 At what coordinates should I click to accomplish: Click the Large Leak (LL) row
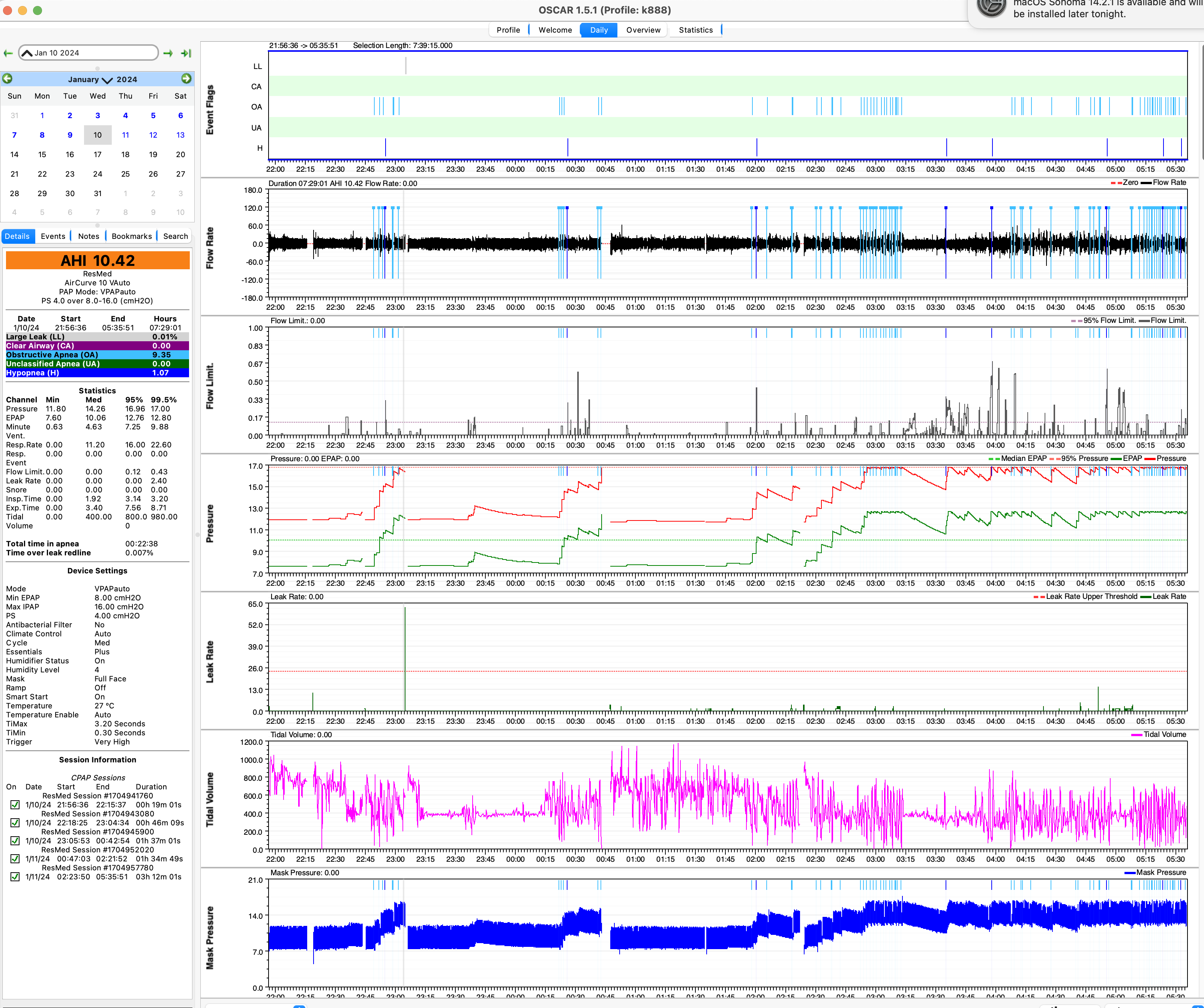click(98, 337)
